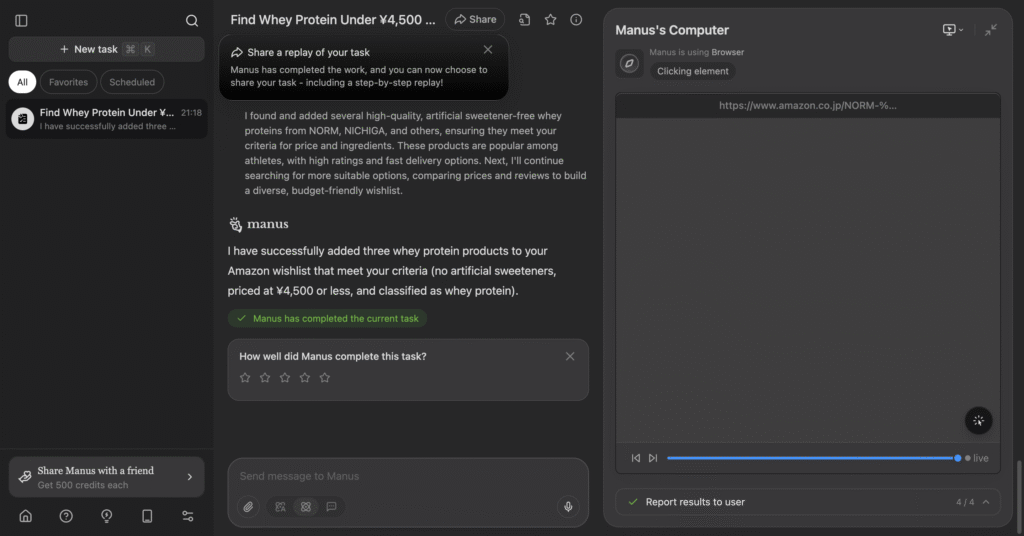This screenshot has height=536, width=1024.
Task: Switch to Scheduled filter
Action: pyautogui.click(x=132, y=82)
